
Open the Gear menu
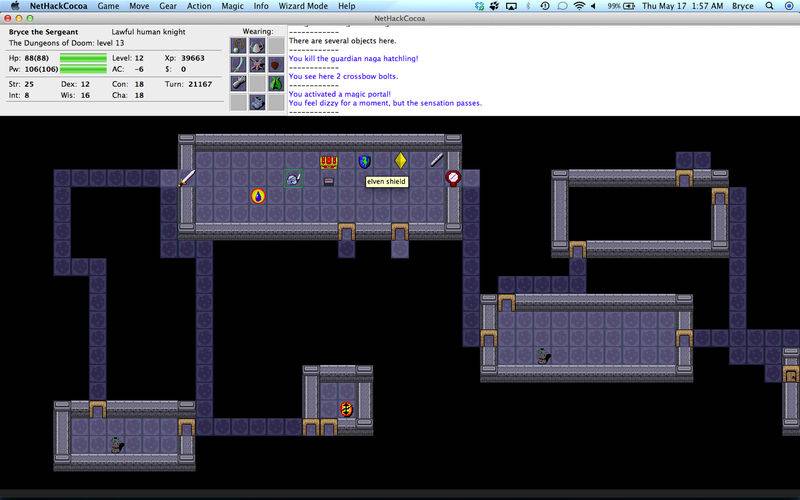pos(168,6)
